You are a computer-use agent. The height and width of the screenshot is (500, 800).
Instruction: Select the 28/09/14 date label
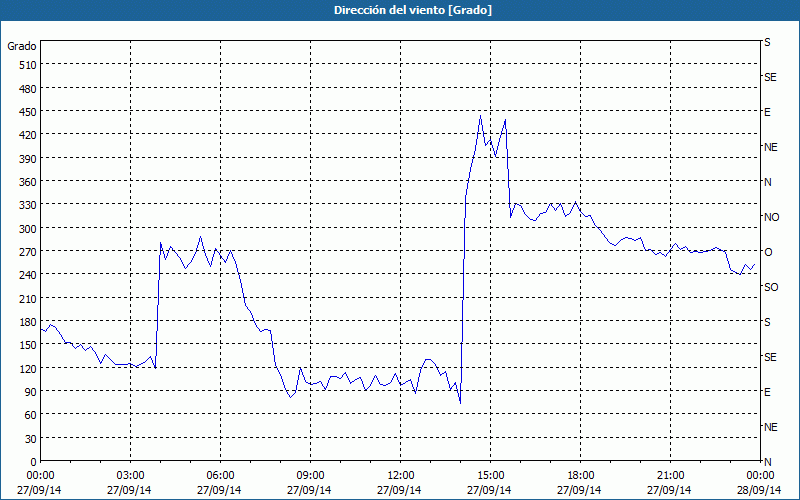[x=760, y=490]
